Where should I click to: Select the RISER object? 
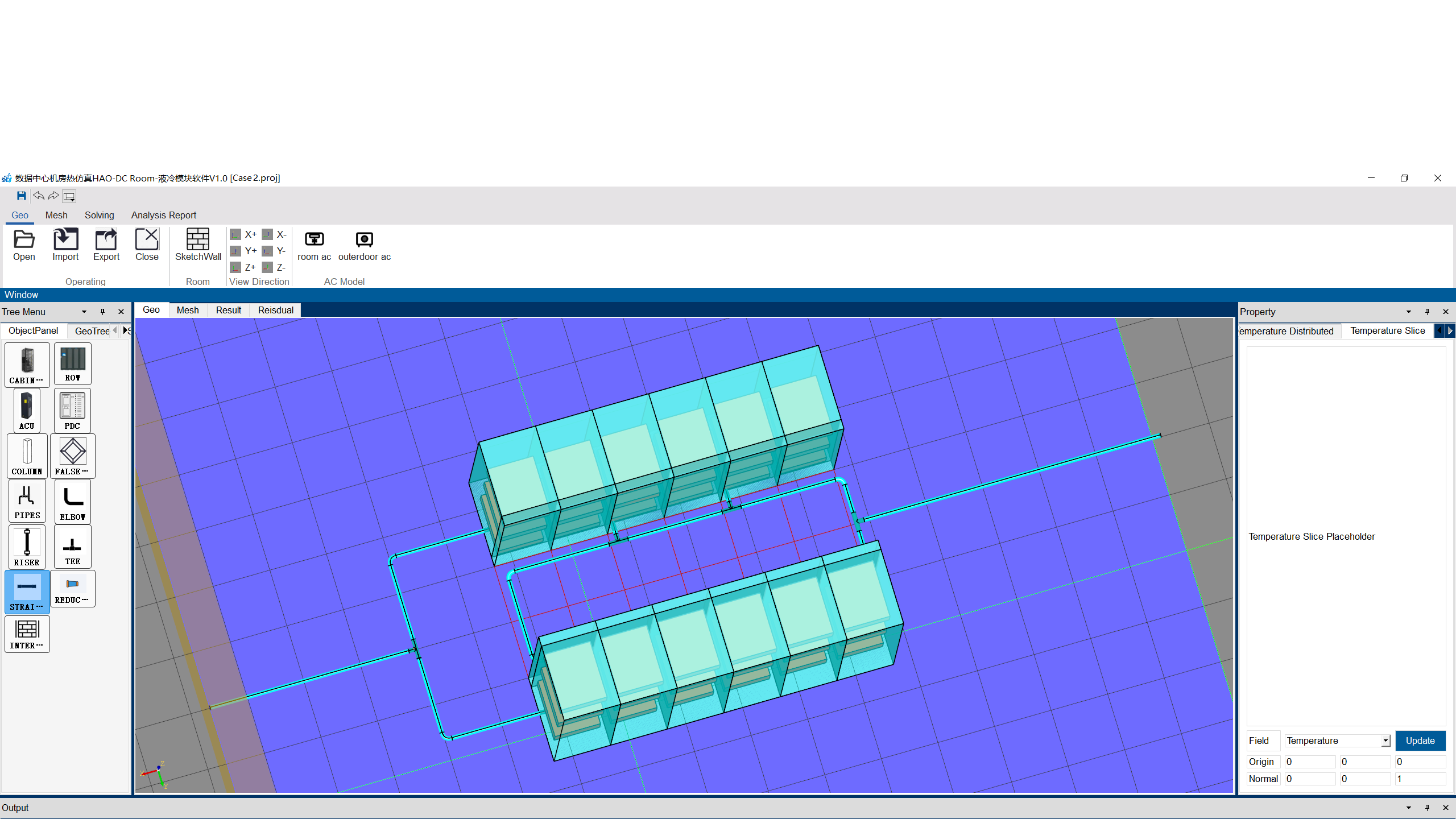point(27,547)
